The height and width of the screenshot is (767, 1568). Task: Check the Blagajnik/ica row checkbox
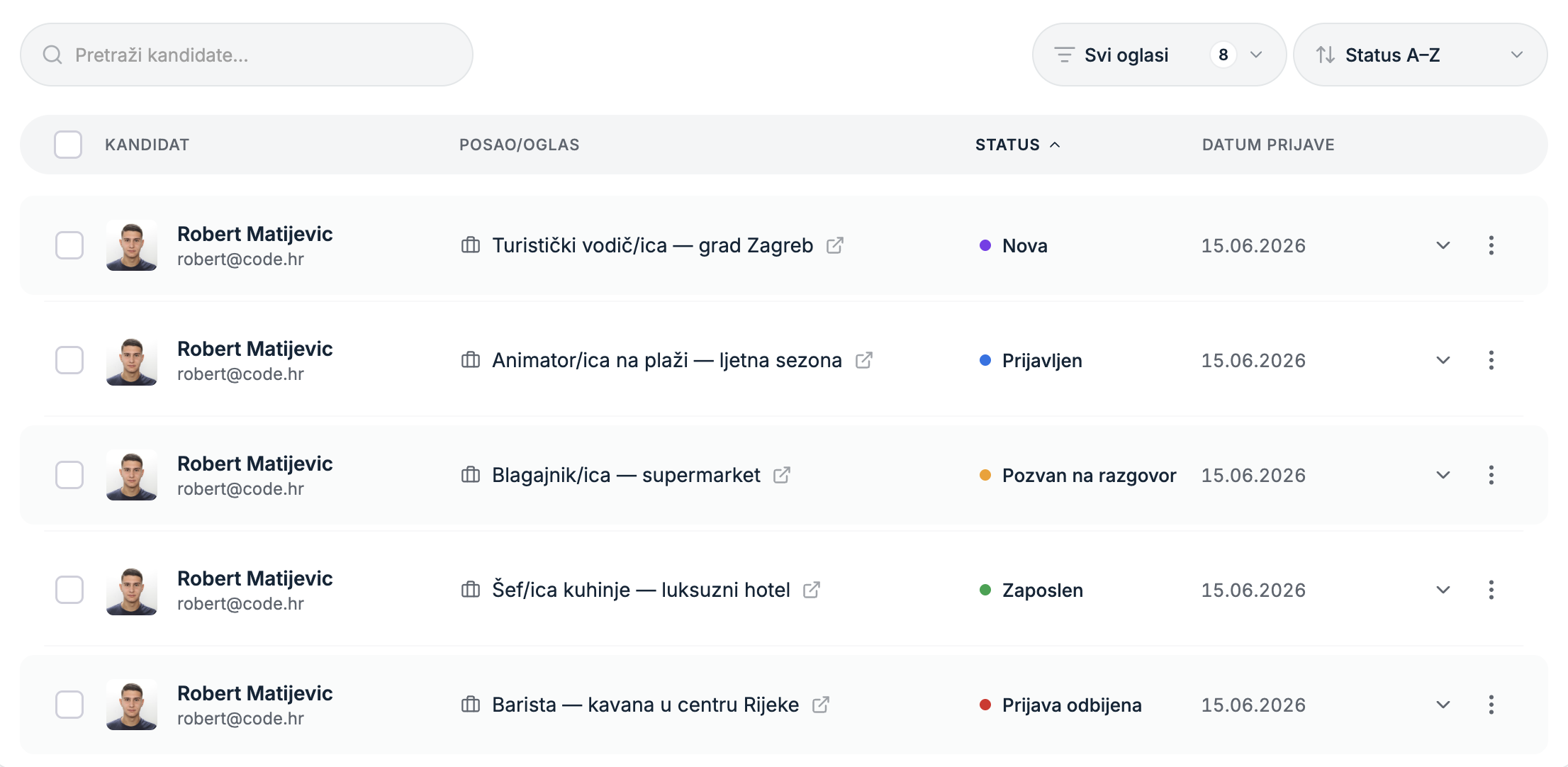click(x=69, y=475)
